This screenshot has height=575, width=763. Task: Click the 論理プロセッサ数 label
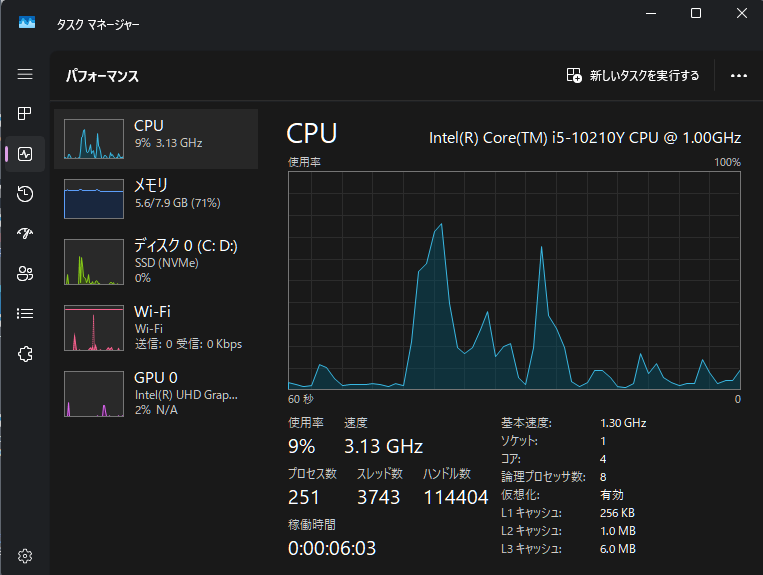[543, 477]
